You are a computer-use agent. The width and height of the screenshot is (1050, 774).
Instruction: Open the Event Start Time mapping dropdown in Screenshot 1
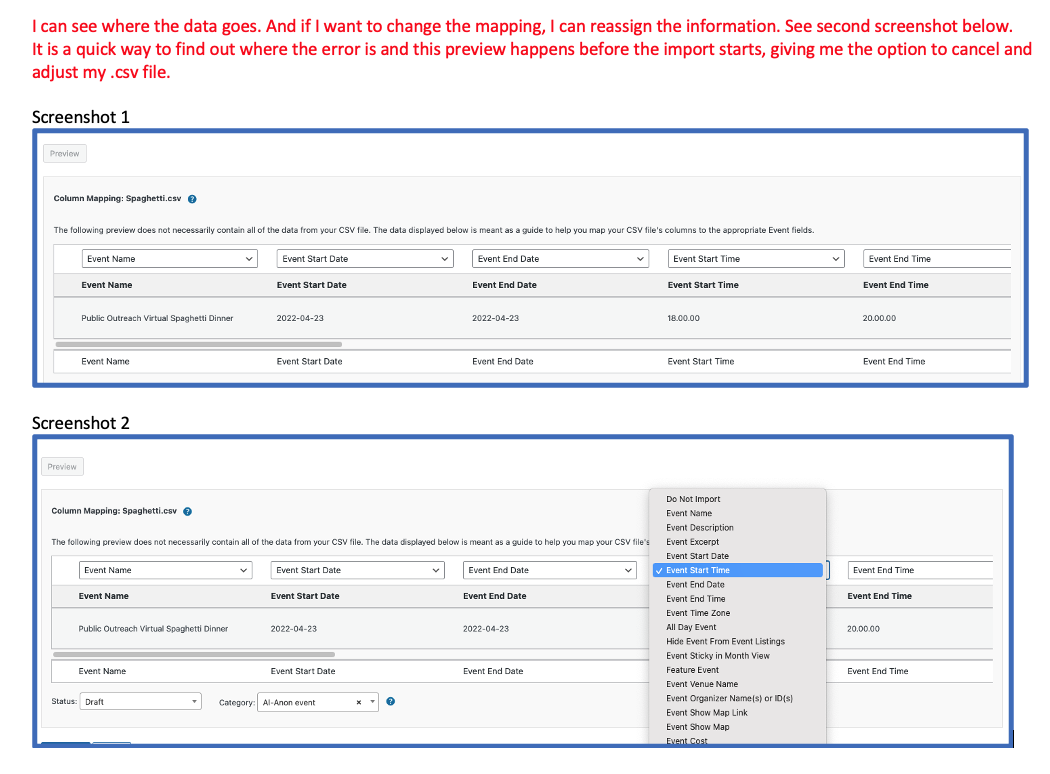(756, 259)
